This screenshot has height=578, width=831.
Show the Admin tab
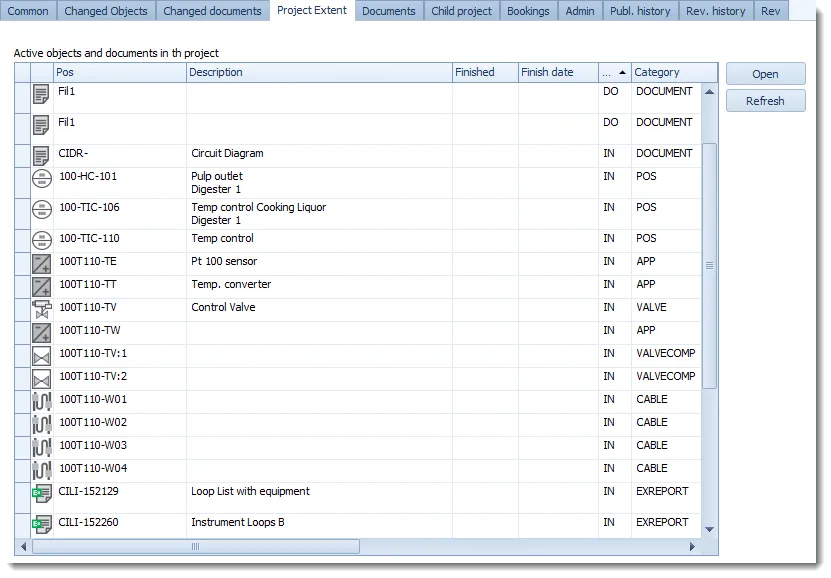[x=580, y=11]
